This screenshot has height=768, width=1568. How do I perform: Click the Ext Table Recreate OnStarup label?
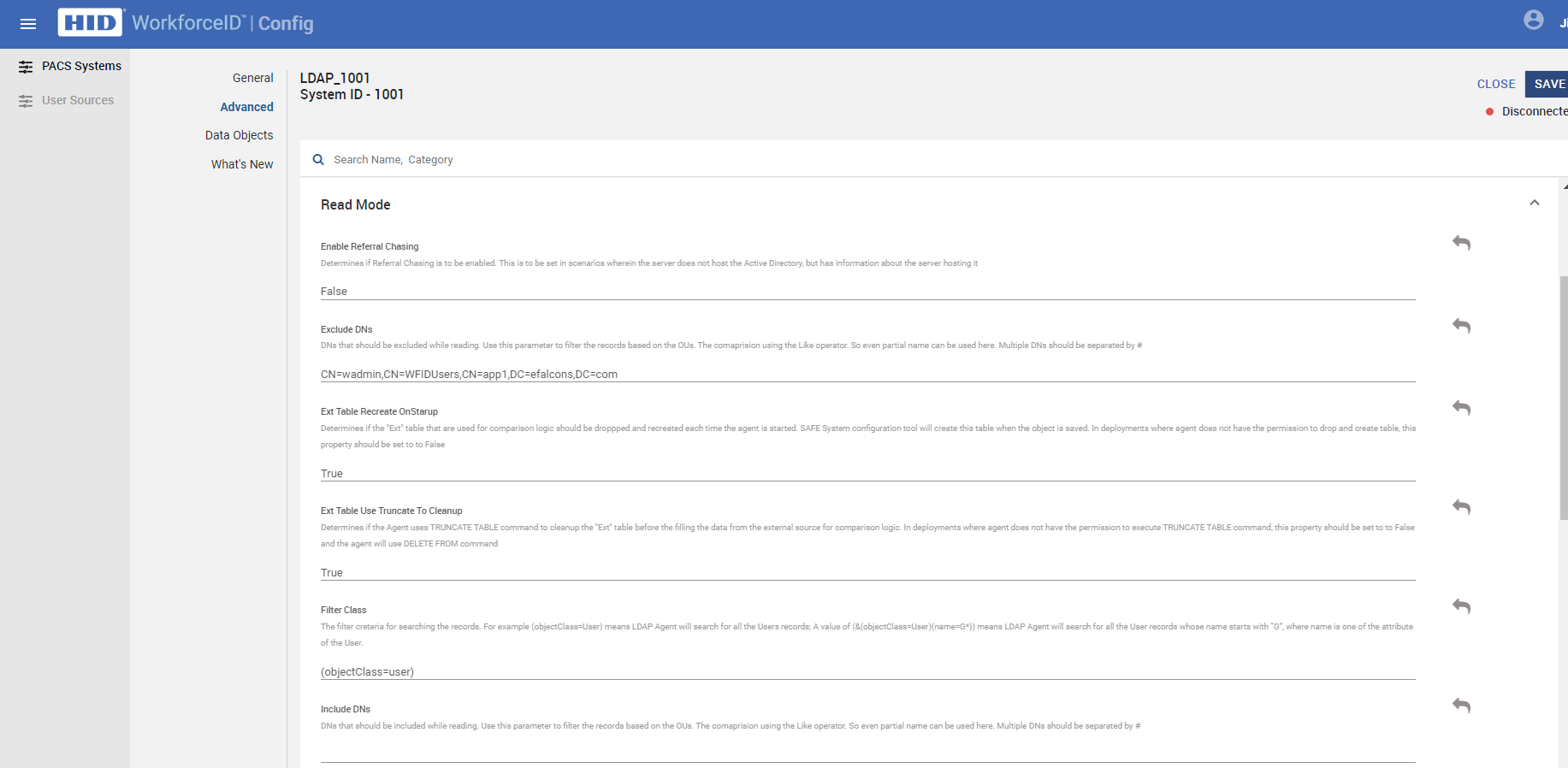pyautogui.click(x=379, y=411)
